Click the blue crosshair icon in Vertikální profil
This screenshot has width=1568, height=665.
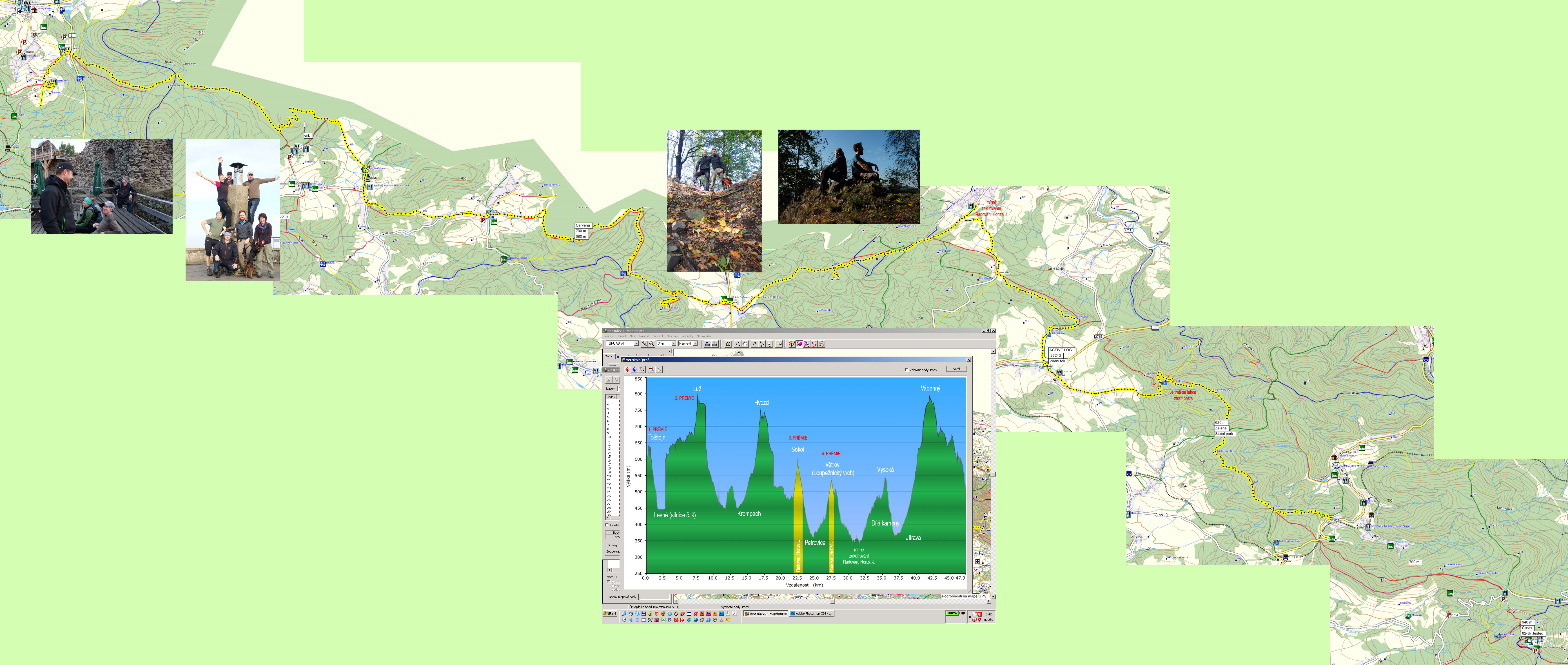coord(635,370)
